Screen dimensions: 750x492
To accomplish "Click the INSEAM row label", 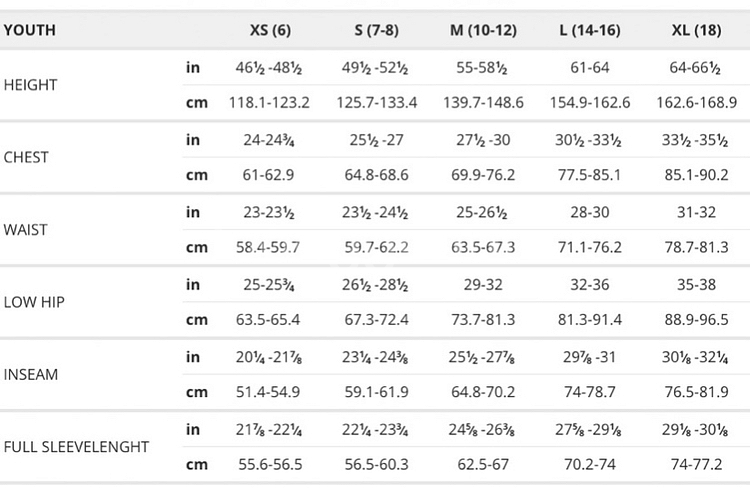I will [x=31, y=374].
